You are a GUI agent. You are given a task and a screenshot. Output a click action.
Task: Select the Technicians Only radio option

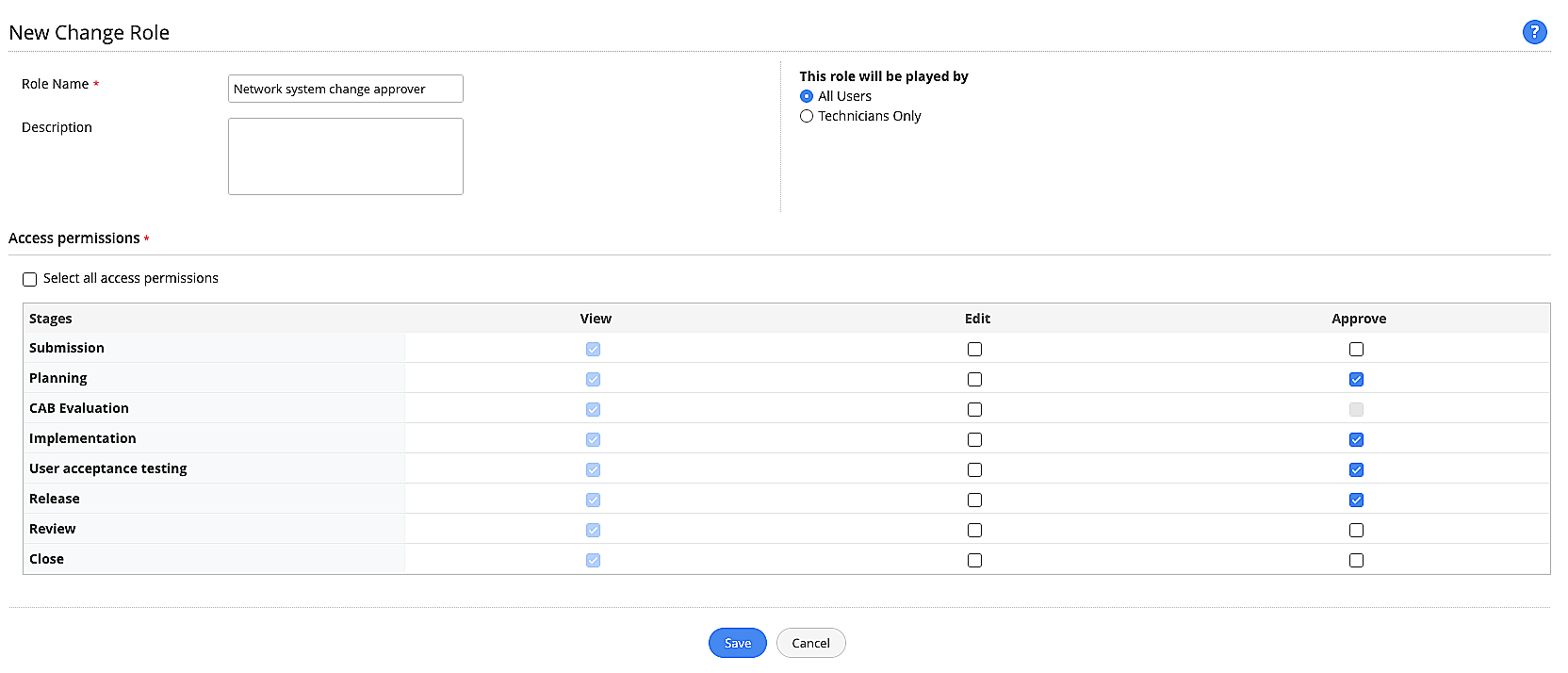tap(807, 116)
